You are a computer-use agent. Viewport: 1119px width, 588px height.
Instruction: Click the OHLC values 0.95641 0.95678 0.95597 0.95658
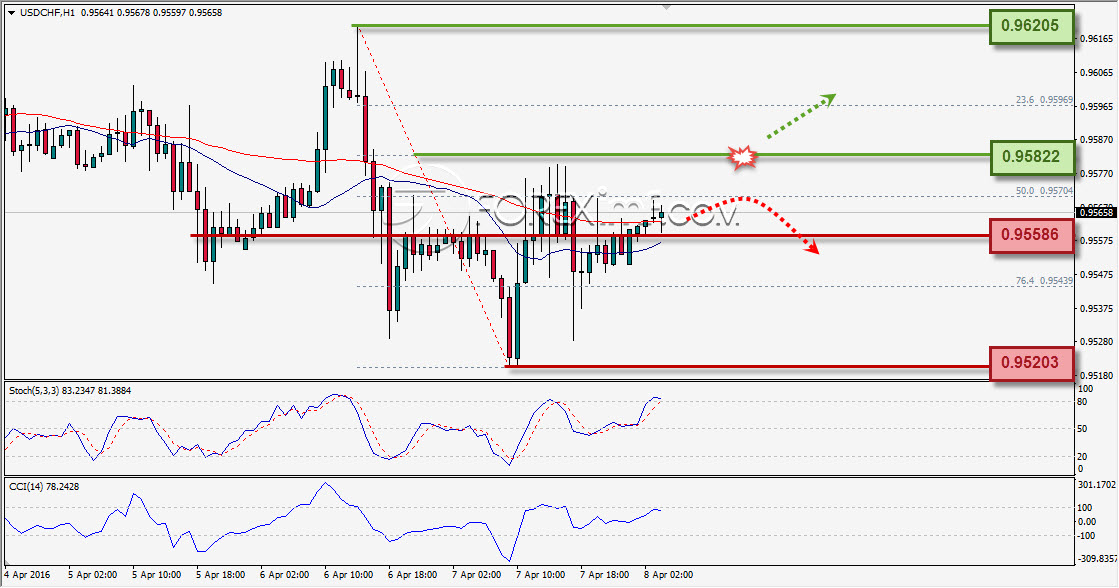[151, 13]
